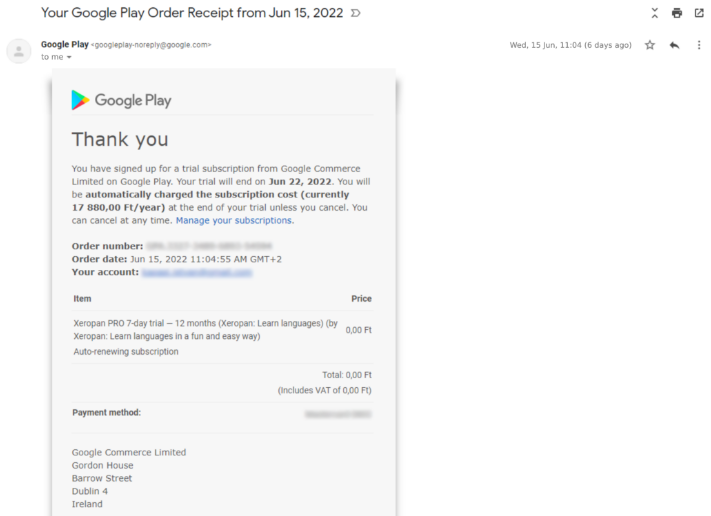711x516 pixels.
Task: Star this Google Play email
Action: point(650,45)
